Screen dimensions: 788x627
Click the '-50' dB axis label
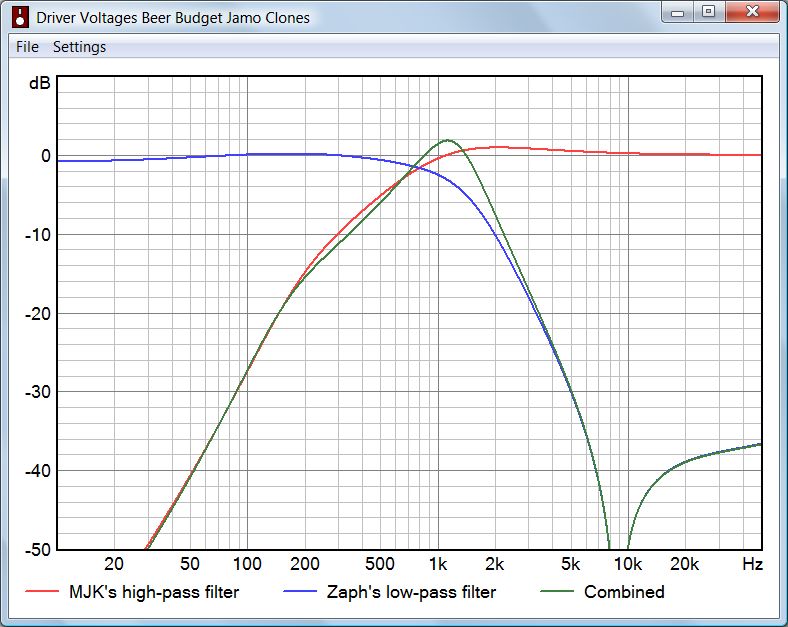coord(38,549)
